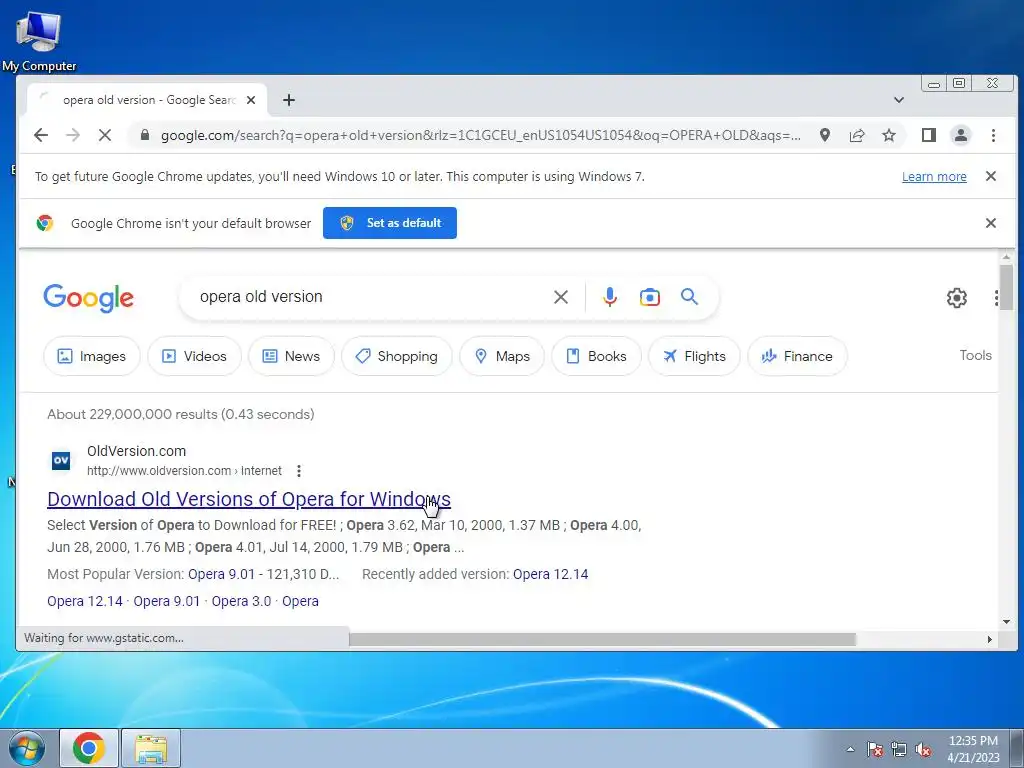Viewport: 1024px width, 768px height.
Task: Open the three-dot menu for OldVersion result
Action: click(x=298, y=471)
